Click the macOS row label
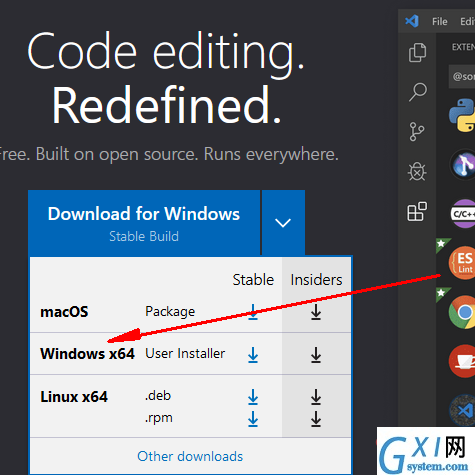Screen dimensions: 475x475 [x=64, y=312]
